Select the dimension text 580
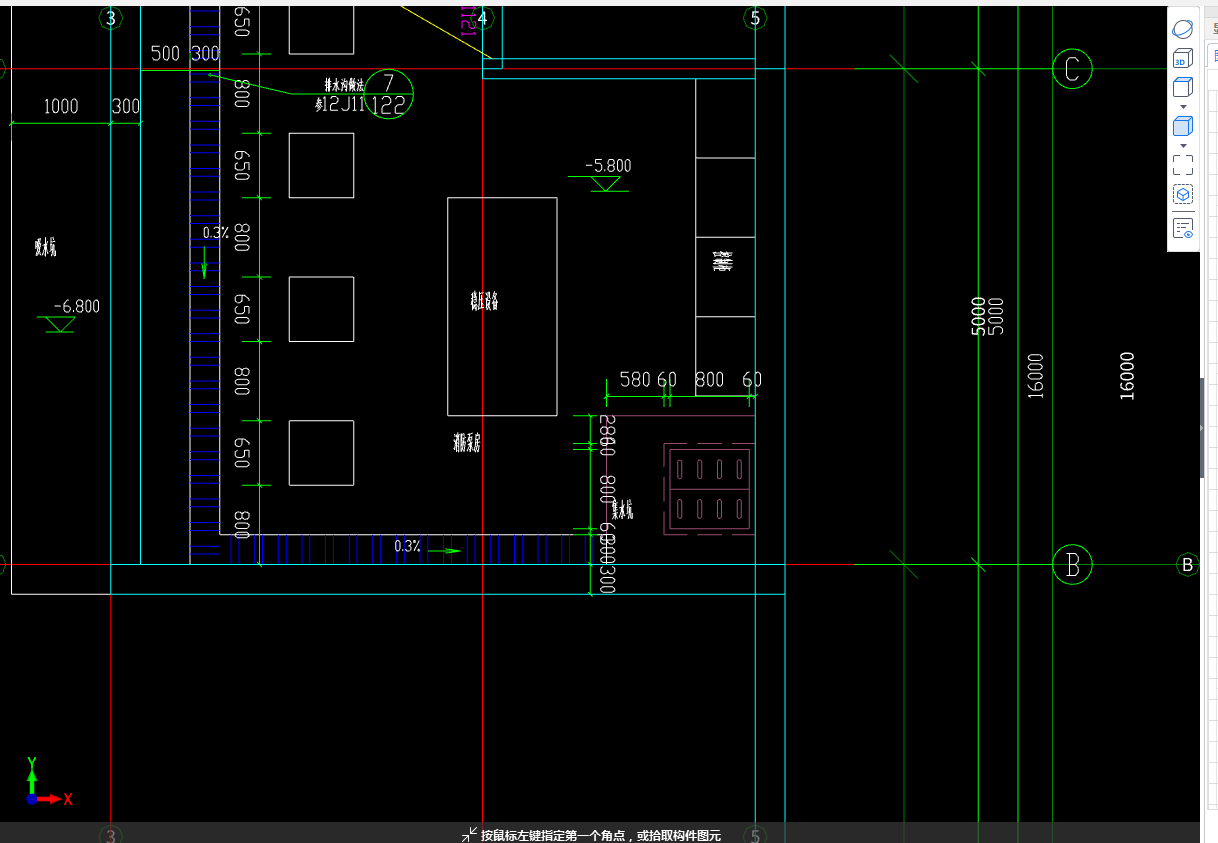 click(x=635, y=380)
